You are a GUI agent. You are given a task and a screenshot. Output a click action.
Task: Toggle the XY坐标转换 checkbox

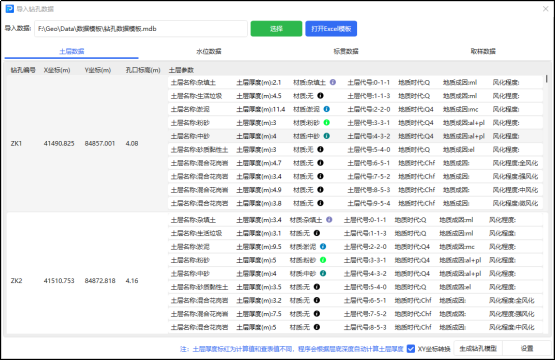[x=411, y=349]
